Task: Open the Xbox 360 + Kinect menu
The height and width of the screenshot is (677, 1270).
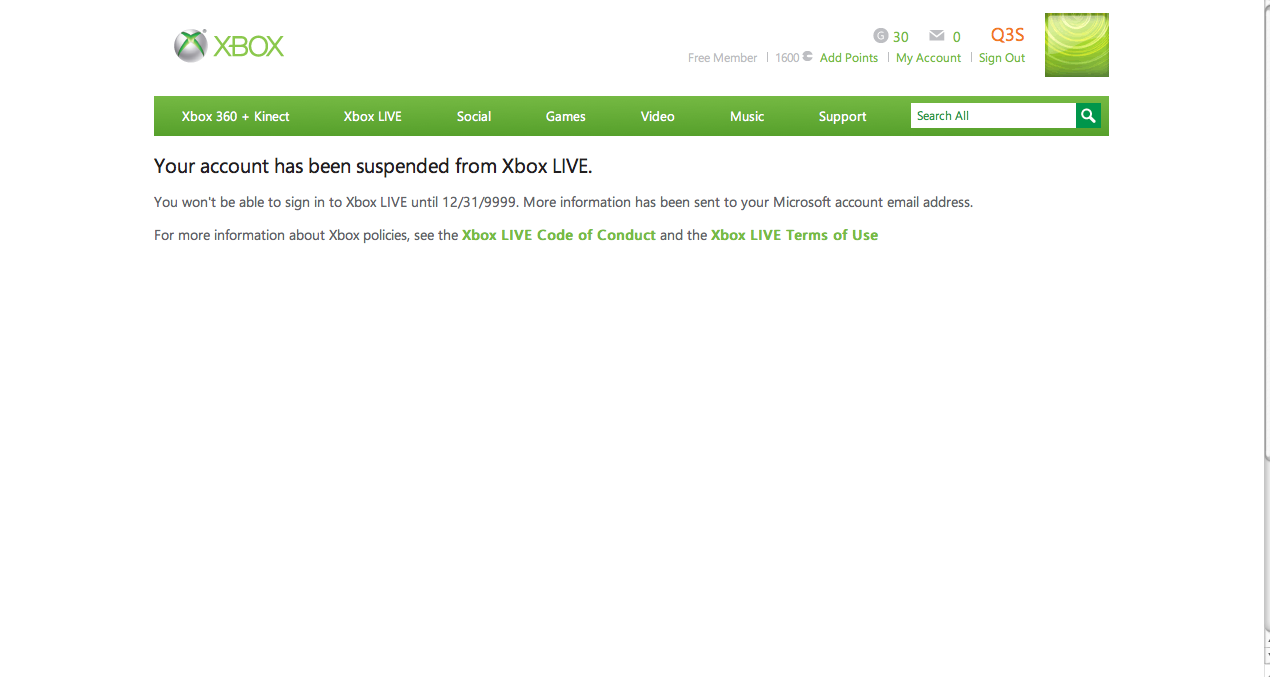Action: (236, 116)
